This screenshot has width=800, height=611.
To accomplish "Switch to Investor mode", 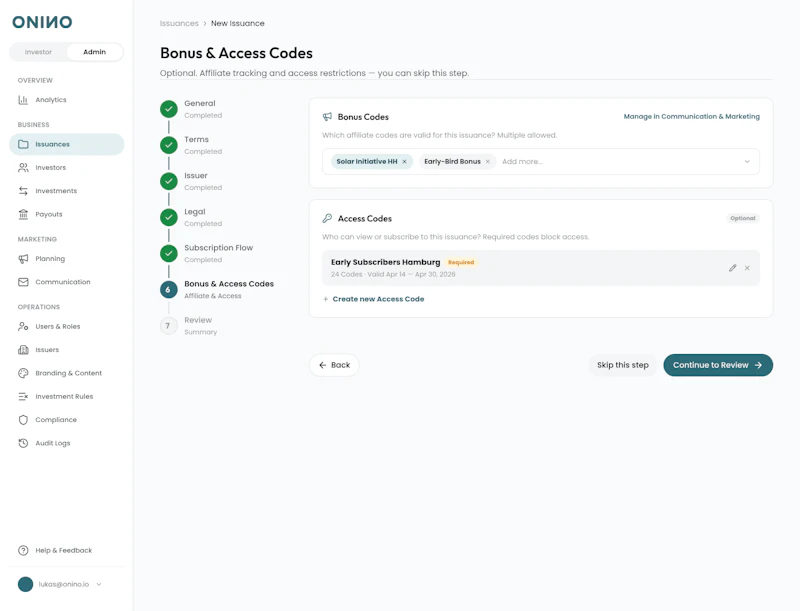I will tap(38, 52).
